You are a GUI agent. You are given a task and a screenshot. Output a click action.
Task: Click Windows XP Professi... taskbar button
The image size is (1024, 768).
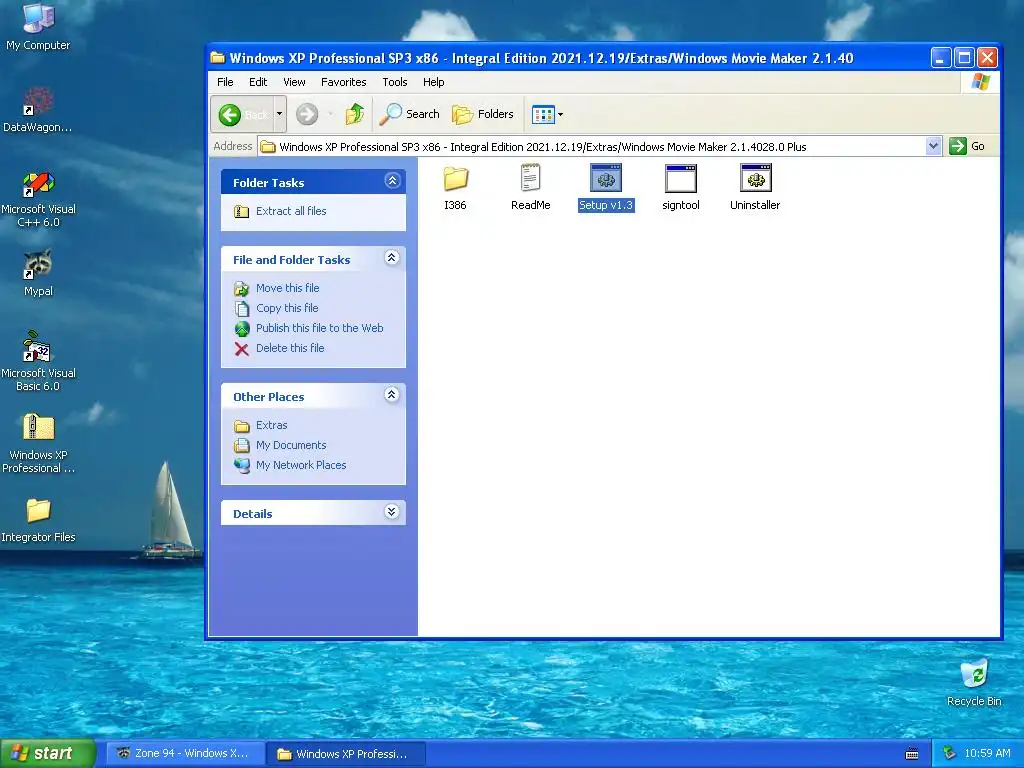[x=346, y=754]
